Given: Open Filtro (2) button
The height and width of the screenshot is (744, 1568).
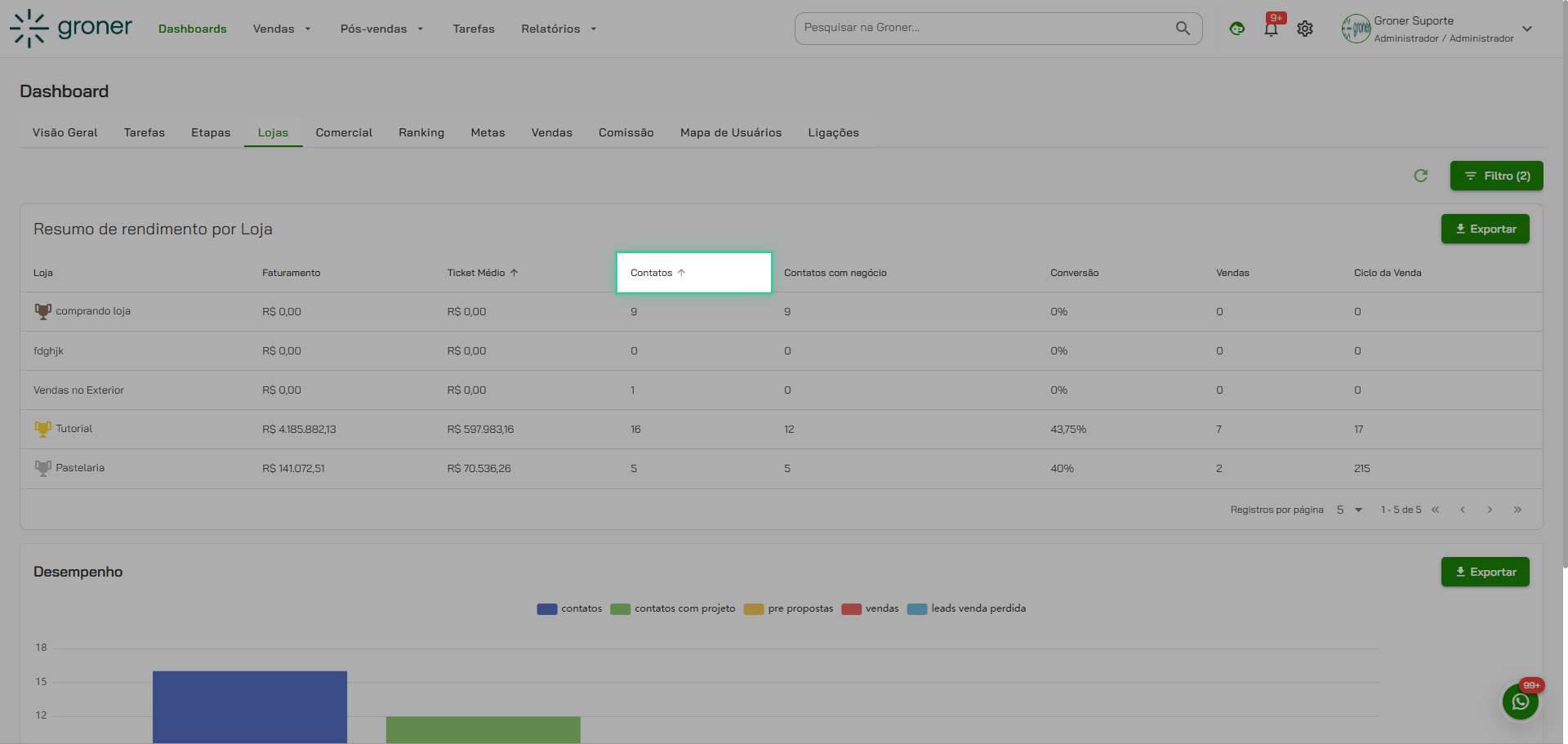Looking at the screenshot, I should click(x=1496, y=176).
